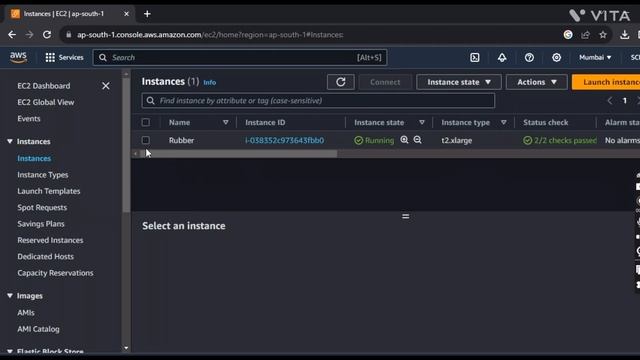Image resolution: width=640 pixels, height=360 pixels.
Task: Collapse the Images sidebar section
Action: click(x=10, y=296)
